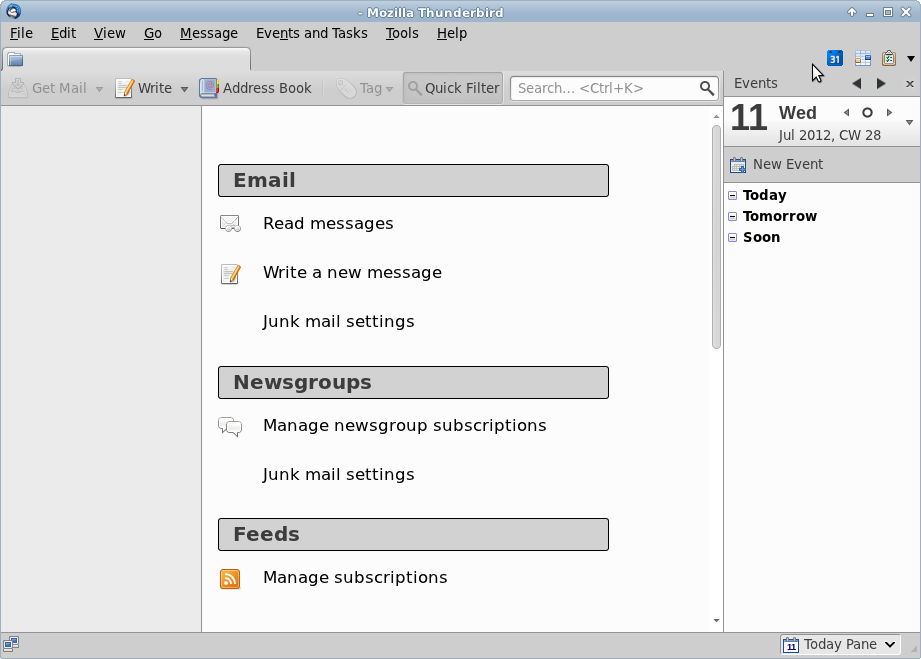The width and height of the screenshot is (921, 659).
Task: Open the Tag dropdown
Action: pyautogui.click(x=364, y=88)
